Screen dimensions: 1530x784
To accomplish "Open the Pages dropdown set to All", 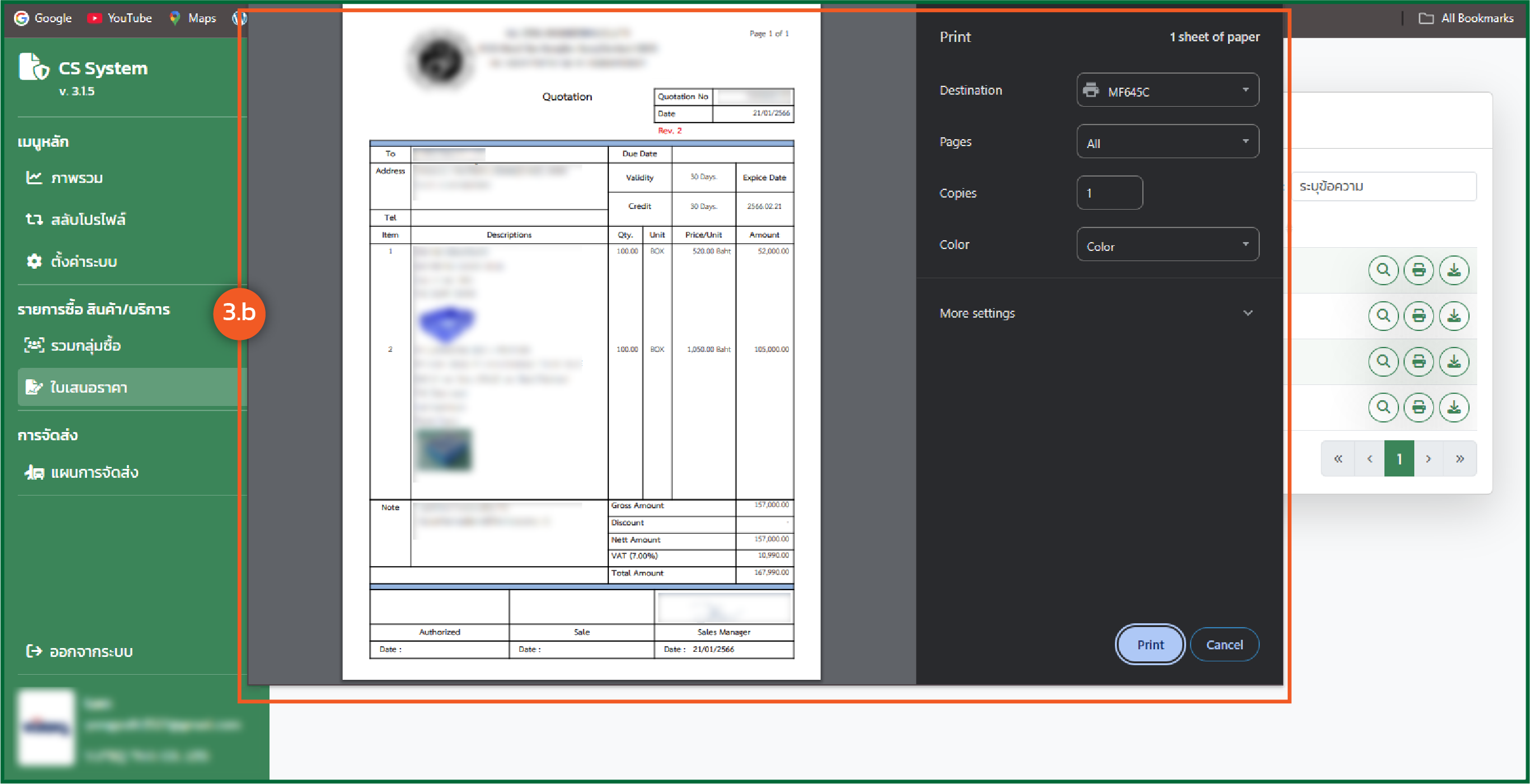I will pos(1167,142).
